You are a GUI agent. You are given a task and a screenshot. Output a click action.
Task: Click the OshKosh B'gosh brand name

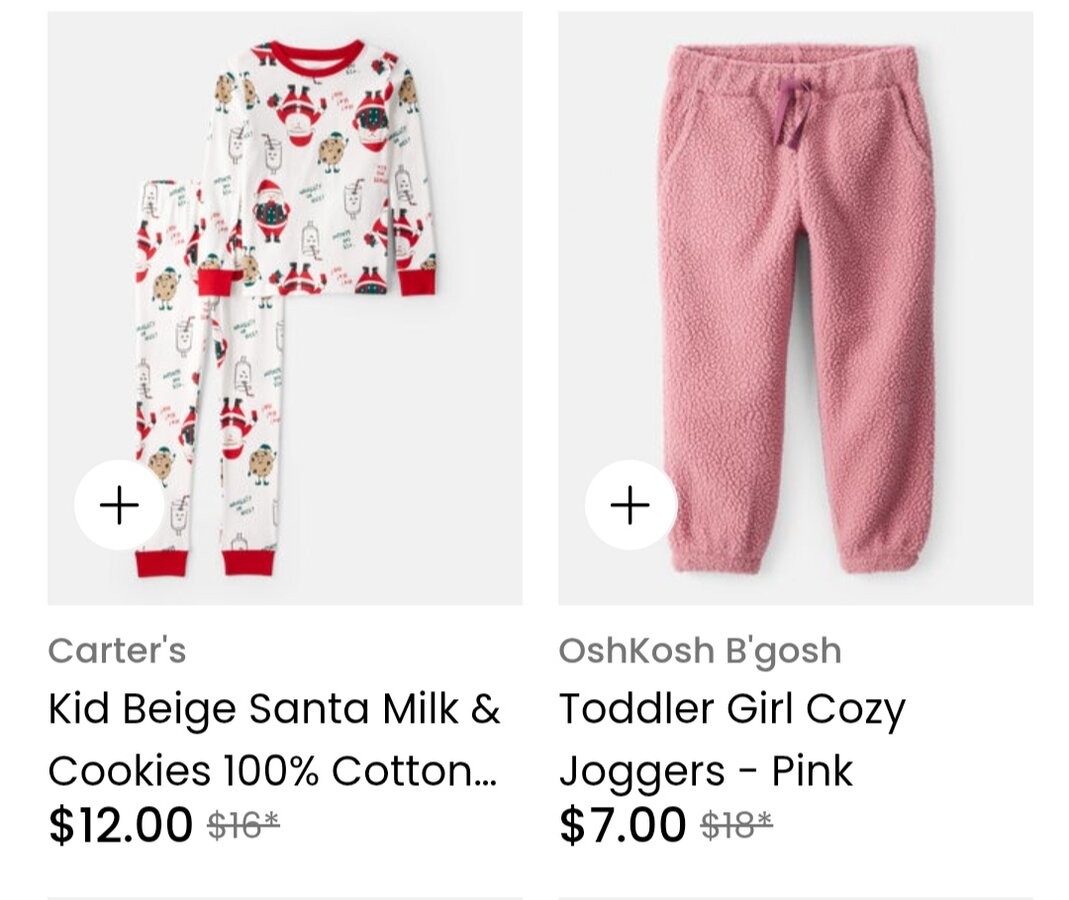700,651
